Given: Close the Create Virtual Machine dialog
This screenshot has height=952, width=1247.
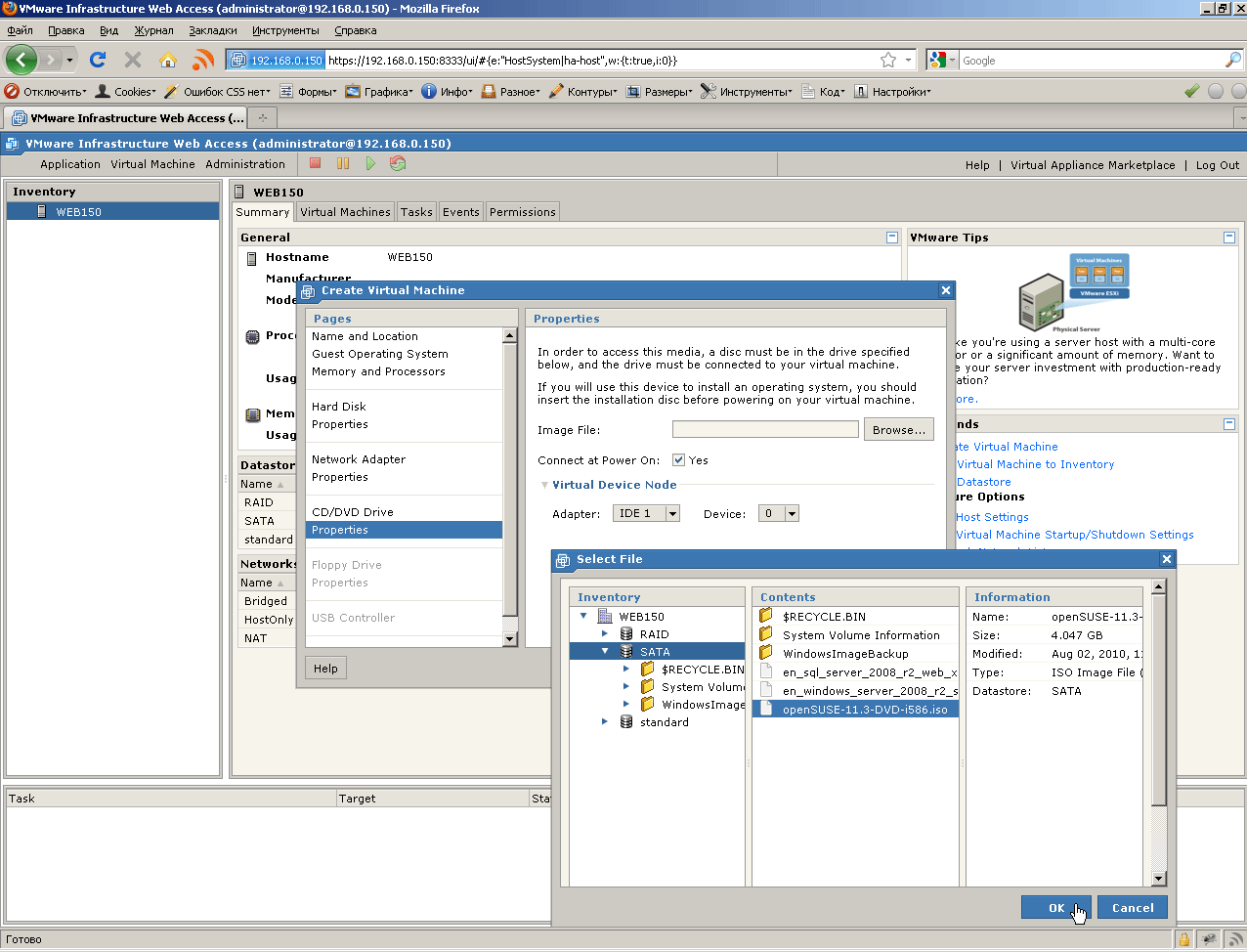Looking at the screenshot, I should point(945,290).
